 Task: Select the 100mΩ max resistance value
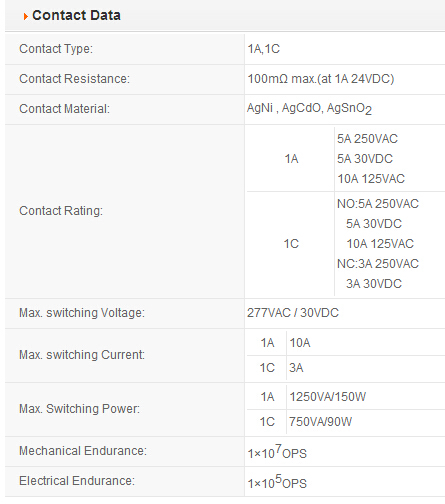tap(321, 79)
